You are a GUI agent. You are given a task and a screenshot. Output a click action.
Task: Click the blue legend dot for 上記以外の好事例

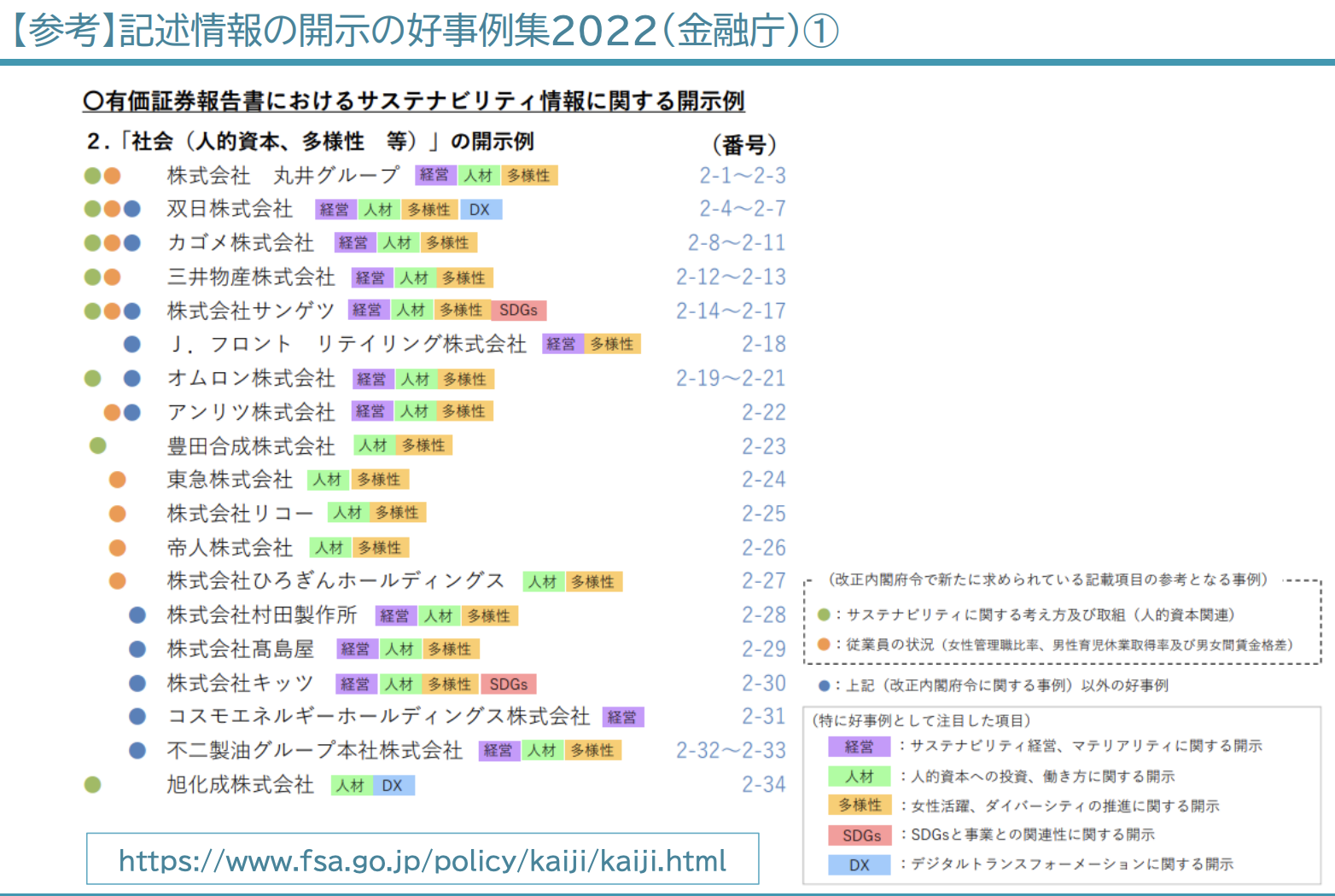(x=824, y=685)
